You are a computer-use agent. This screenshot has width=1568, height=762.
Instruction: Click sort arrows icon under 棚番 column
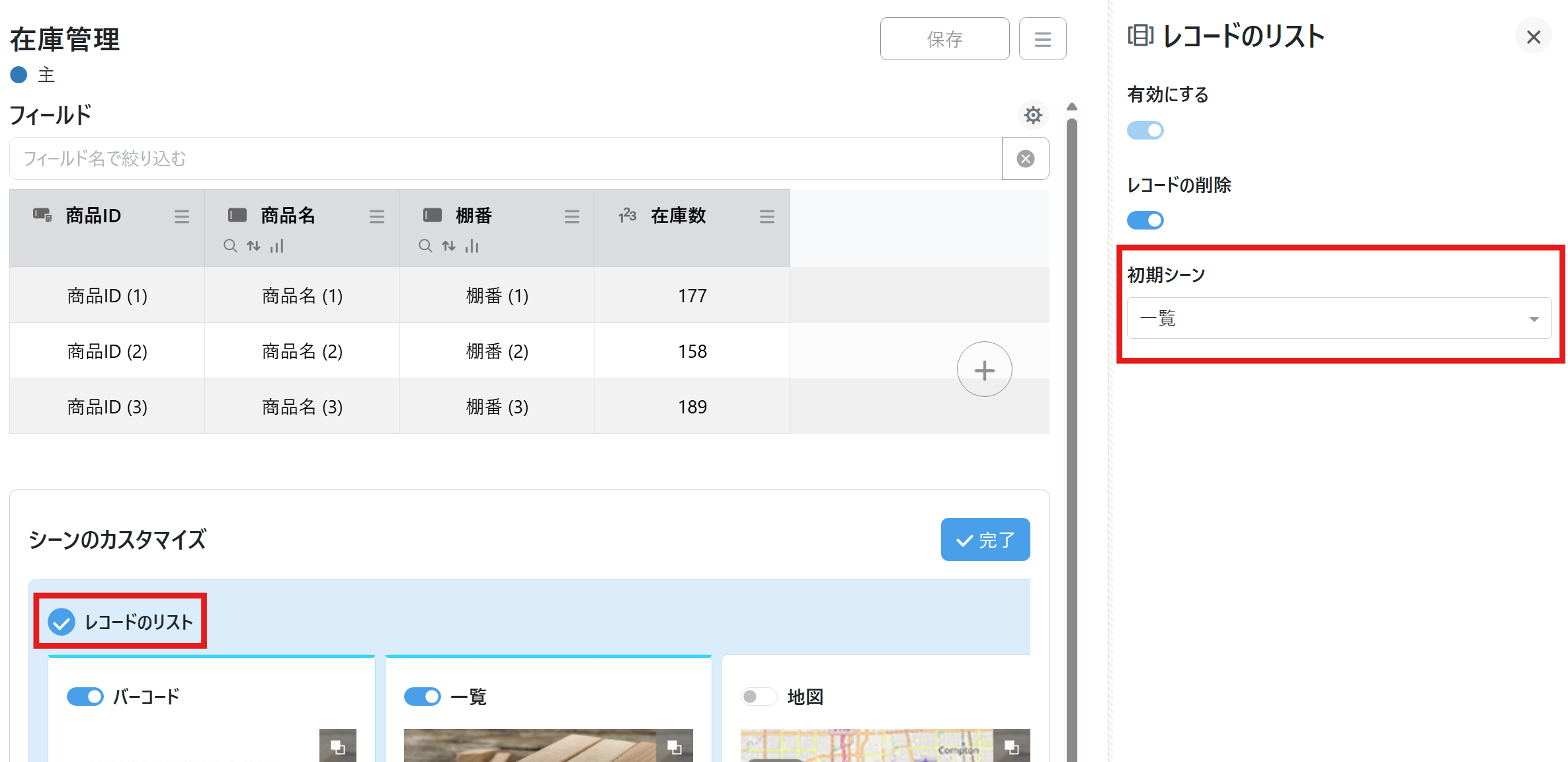(449, 246)
